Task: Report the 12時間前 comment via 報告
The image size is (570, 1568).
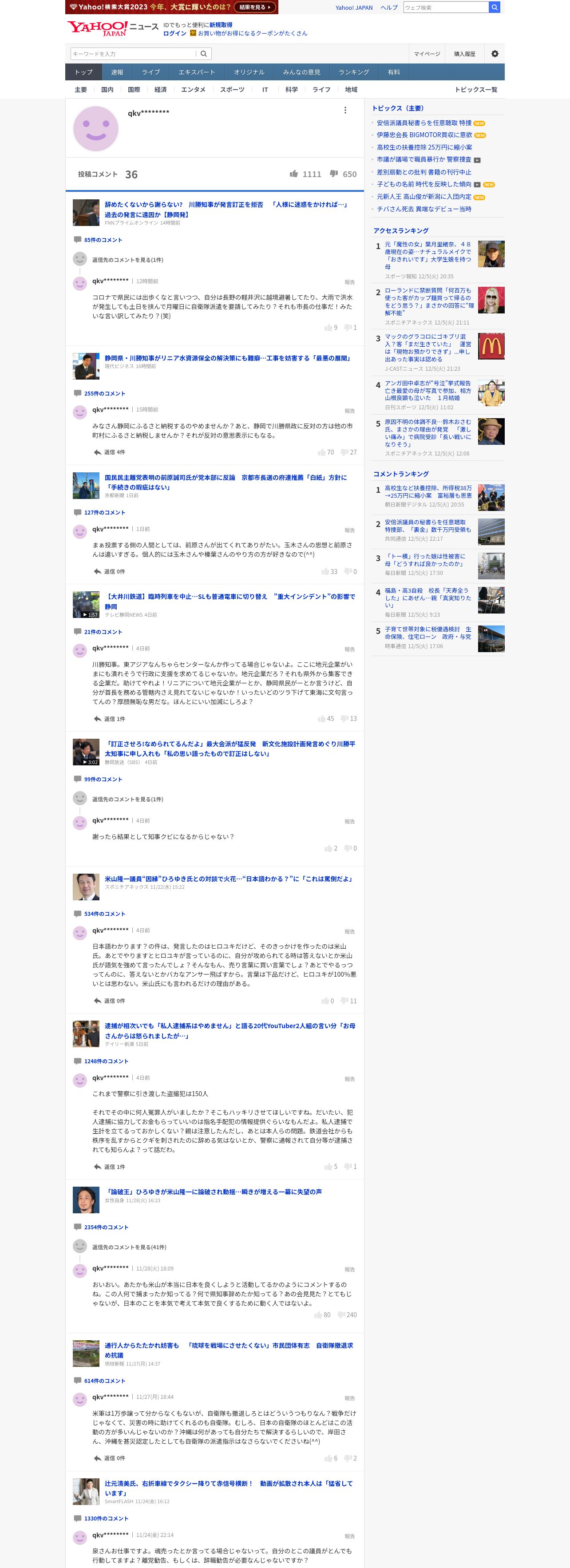Action: click(349, 282)
